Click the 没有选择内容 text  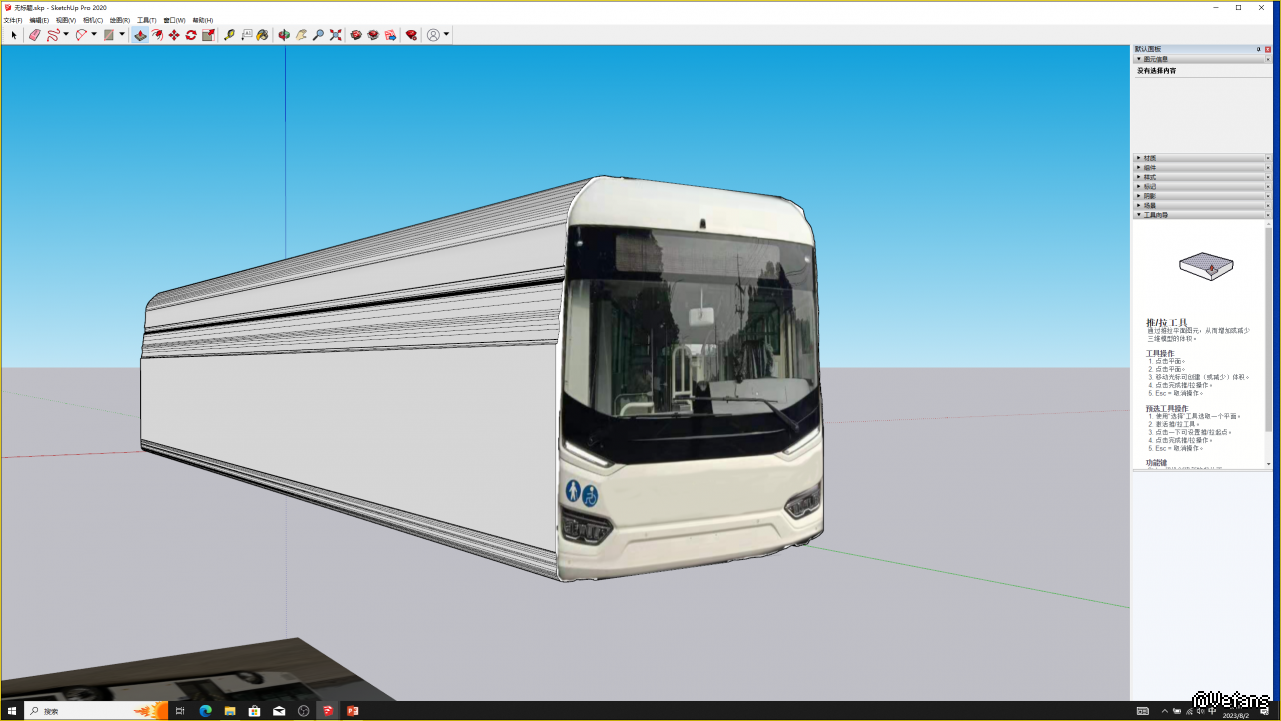tap(1157, 71)
